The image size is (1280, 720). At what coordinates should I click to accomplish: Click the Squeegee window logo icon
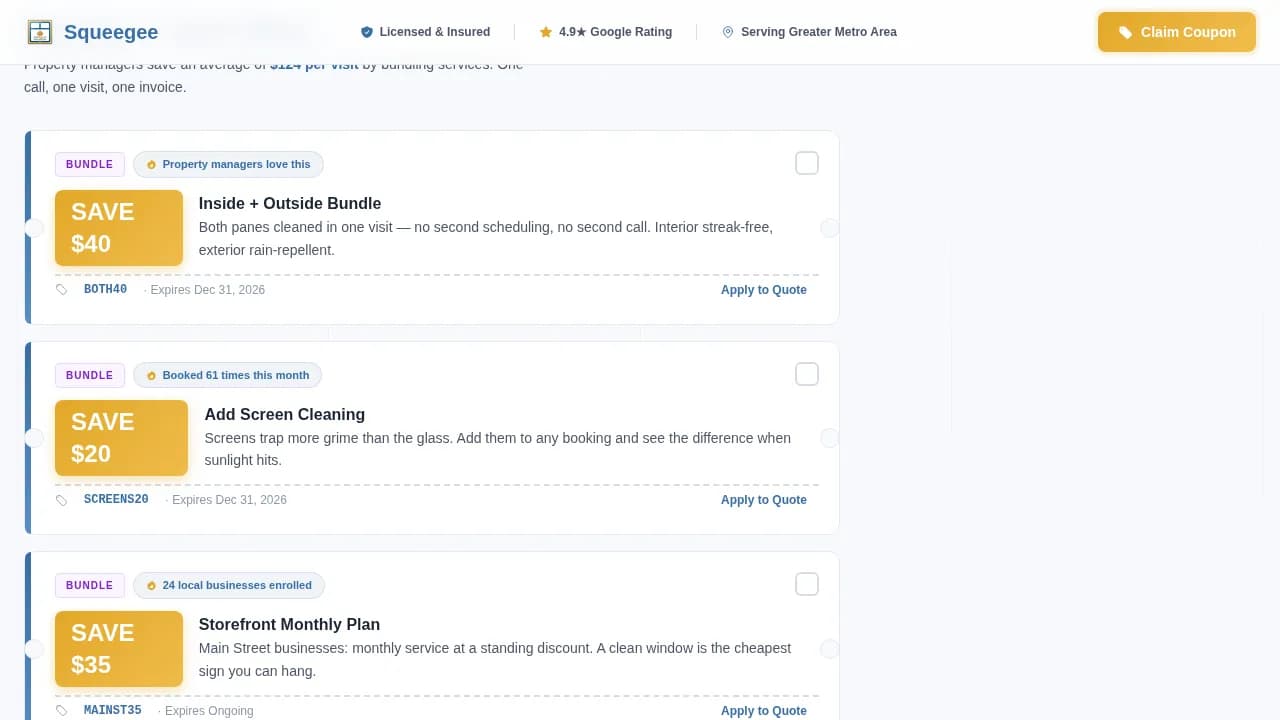[40, 32]
